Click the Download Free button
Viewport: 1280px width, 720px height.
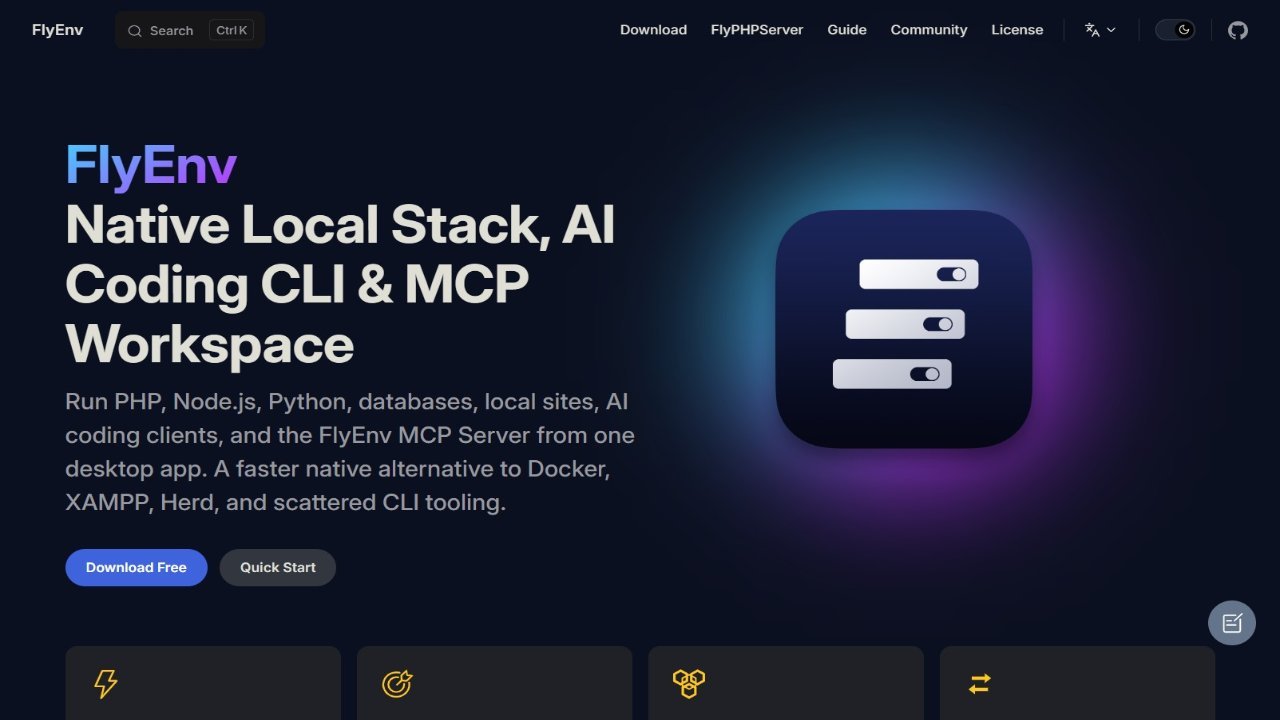coord(136,567)
